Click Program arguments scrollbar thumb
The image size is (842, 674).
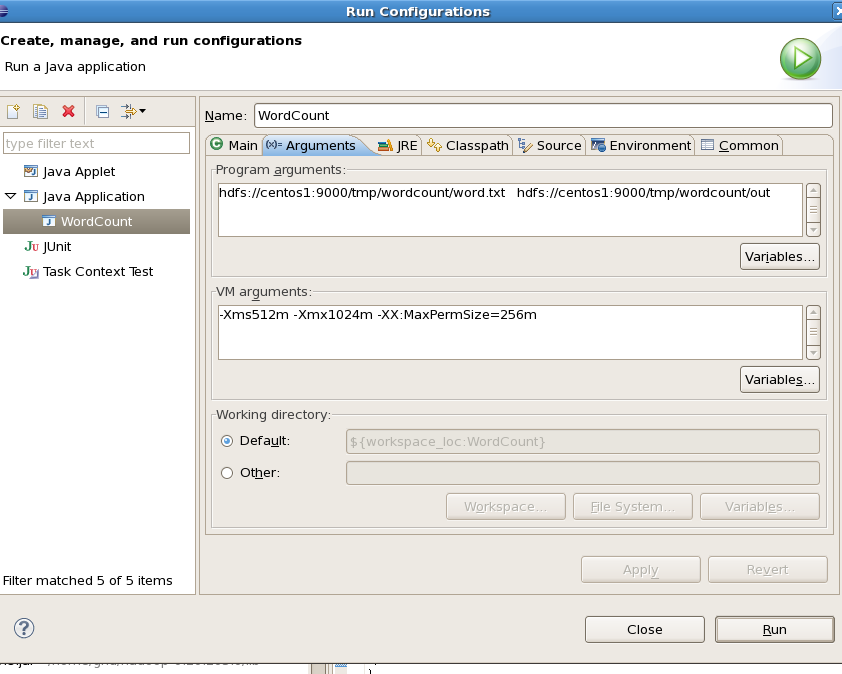click(814, 210)
